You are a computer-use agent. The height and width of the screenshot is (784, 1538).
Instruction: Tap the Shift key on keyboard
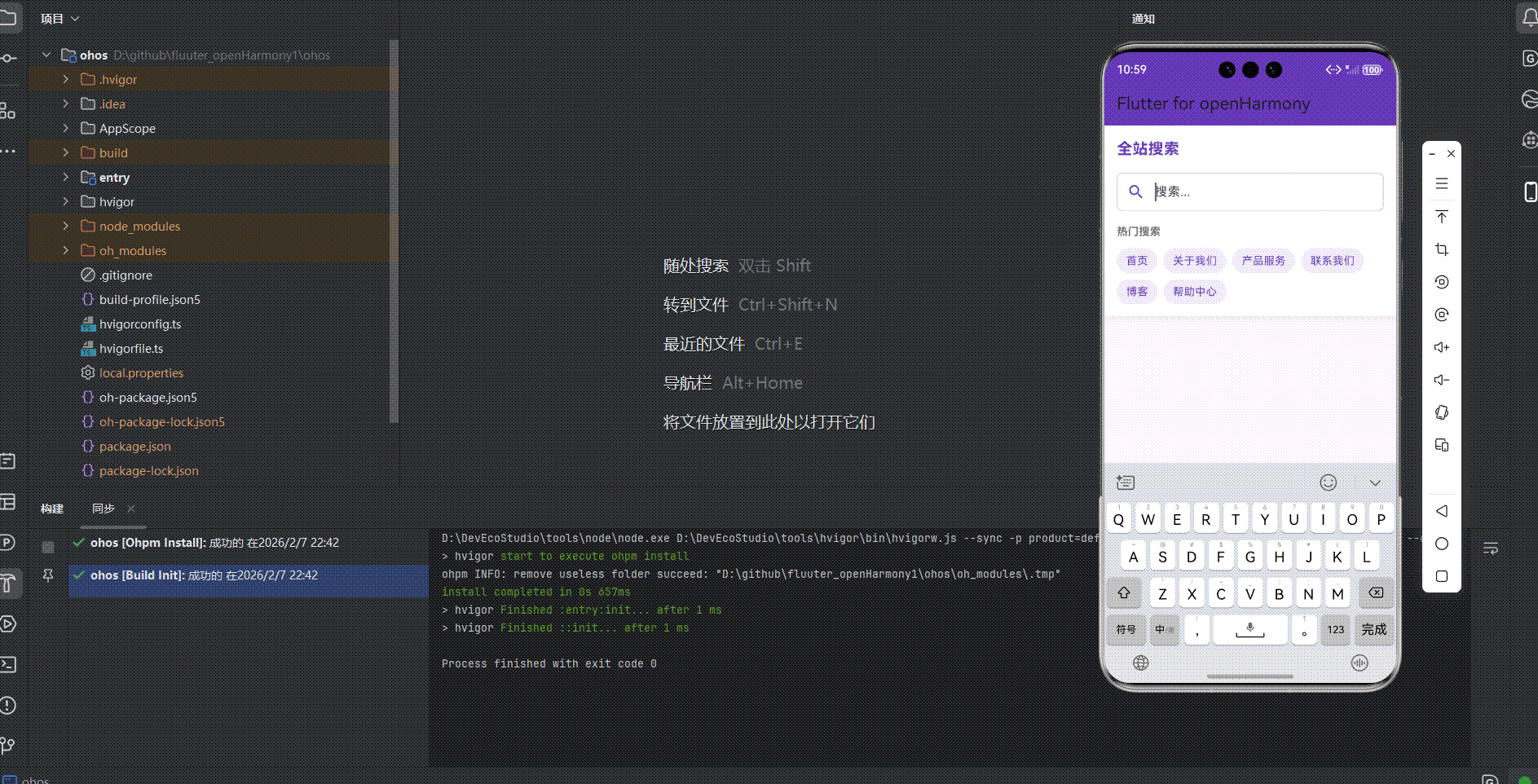tap(1124, 593)
